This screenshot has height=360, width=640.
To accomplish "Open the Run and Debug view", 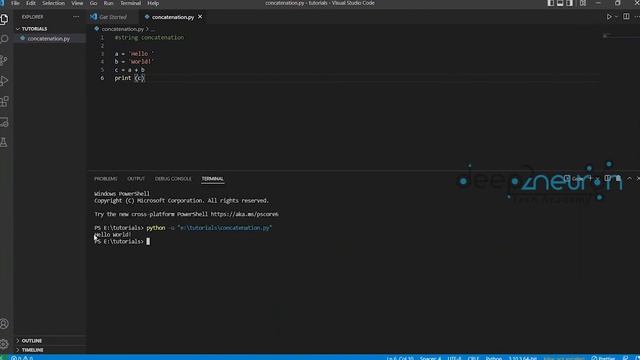I will pos(4,80).
